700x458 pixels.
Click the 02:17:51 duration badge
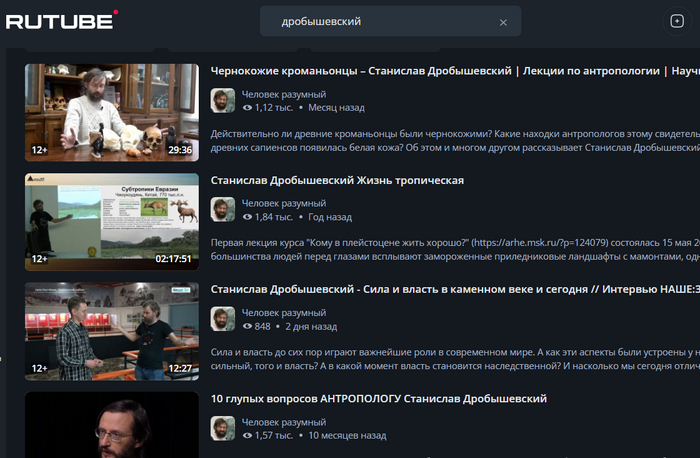(173, 259)
